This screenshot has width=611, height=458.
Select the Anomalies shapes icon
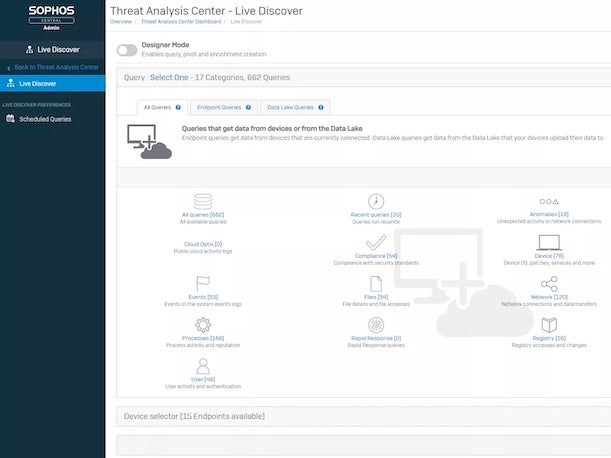coord(548,201)
